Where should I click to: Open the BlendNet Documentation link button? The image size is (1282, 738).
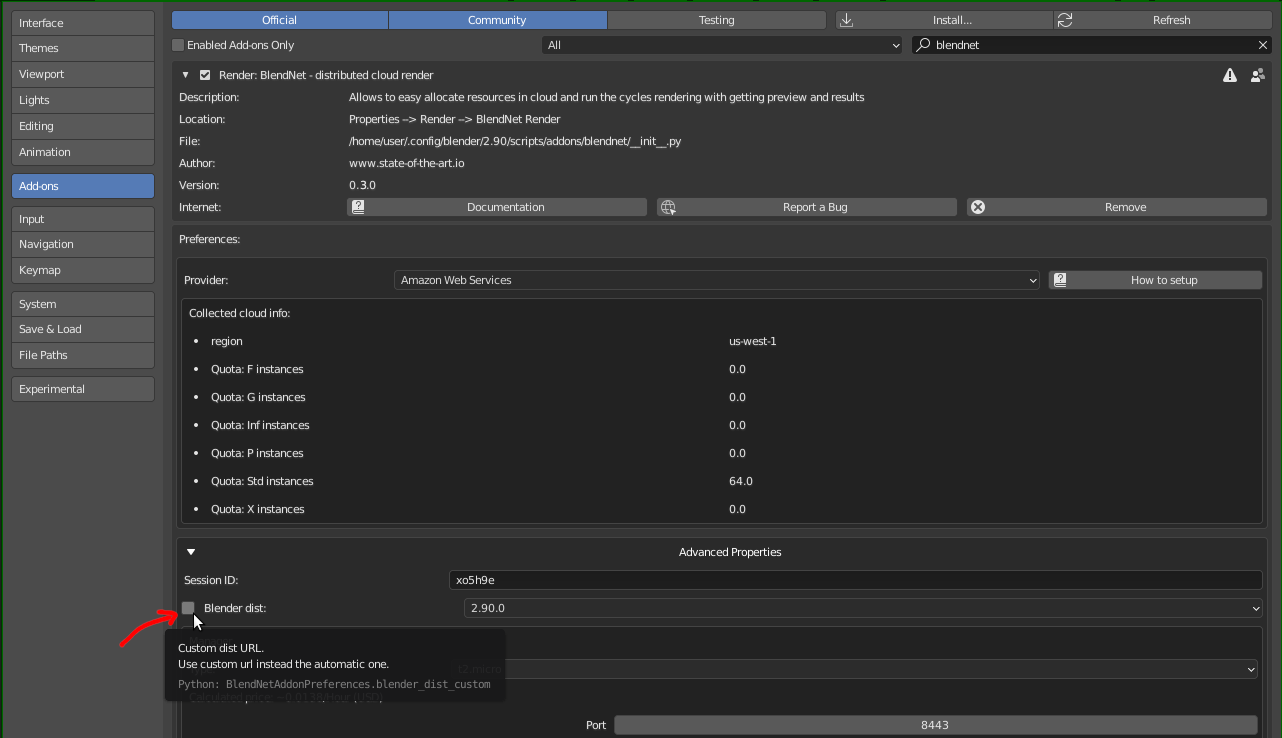[x=497, y=207]
